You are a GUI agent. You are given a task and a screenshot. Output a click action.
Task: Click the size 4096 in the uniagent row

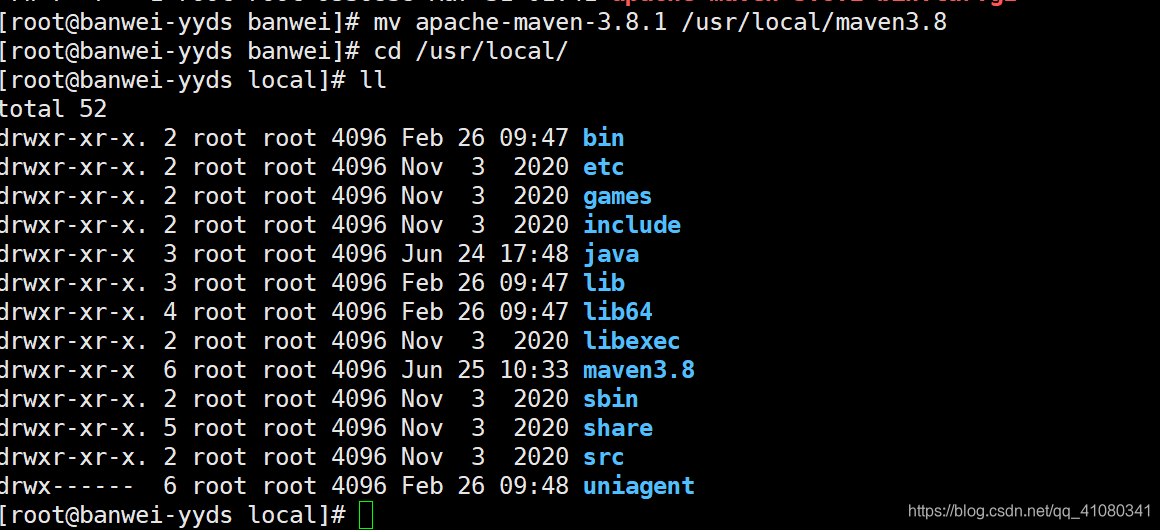359,486
